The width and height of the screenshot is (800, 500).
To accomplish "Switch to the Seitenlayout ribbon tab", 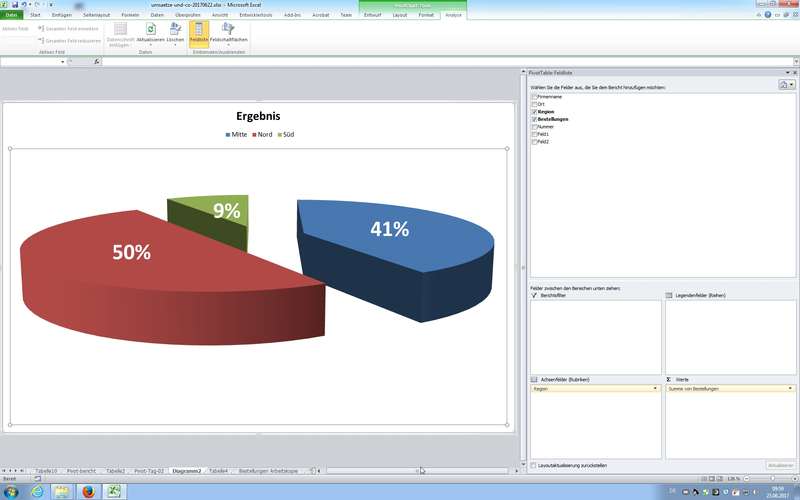I will [x=96, y=15].
